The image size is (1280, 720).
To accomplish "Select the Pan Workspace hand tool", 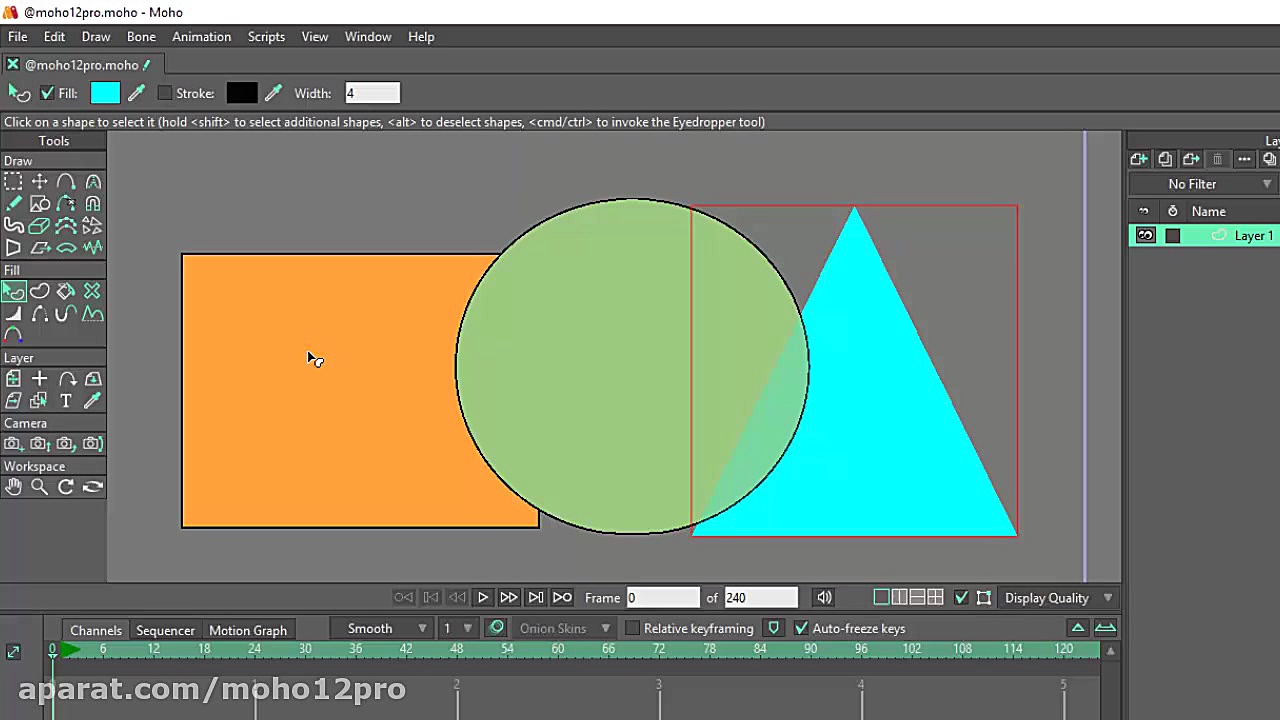I will pos(13,487).
